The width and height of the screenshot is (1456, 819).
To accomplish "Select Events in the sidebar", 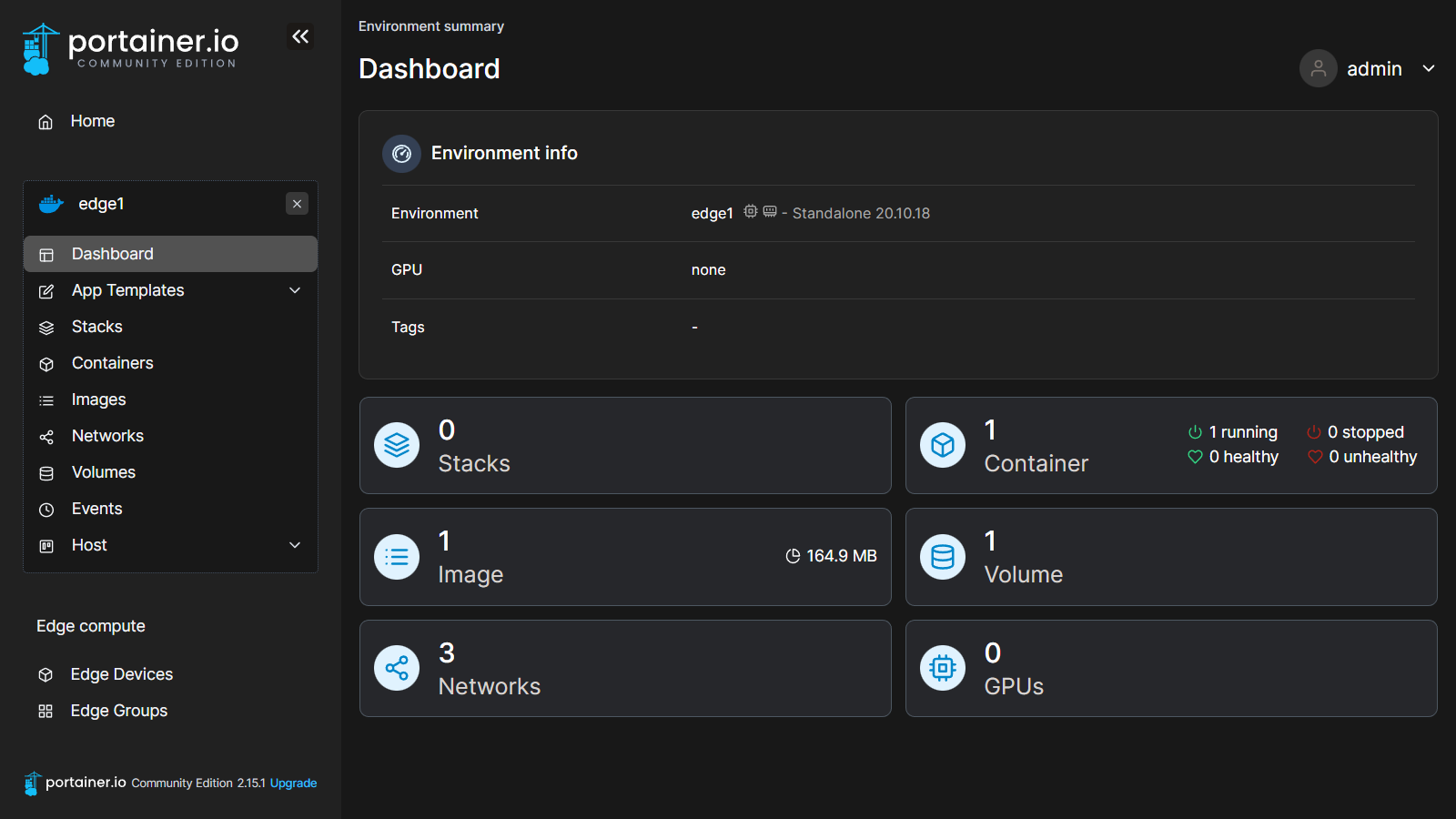I will [x=97, y=509].
